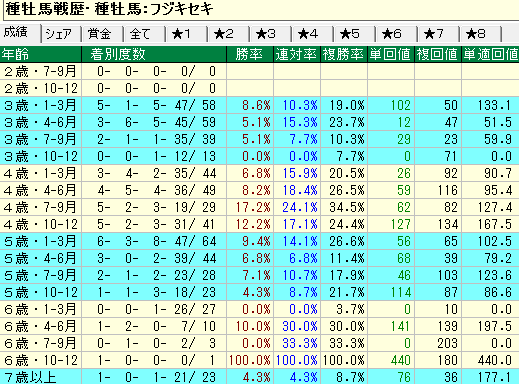Select the 全て tab
This screenshot has width=519, height=384.
pos(144,34)
